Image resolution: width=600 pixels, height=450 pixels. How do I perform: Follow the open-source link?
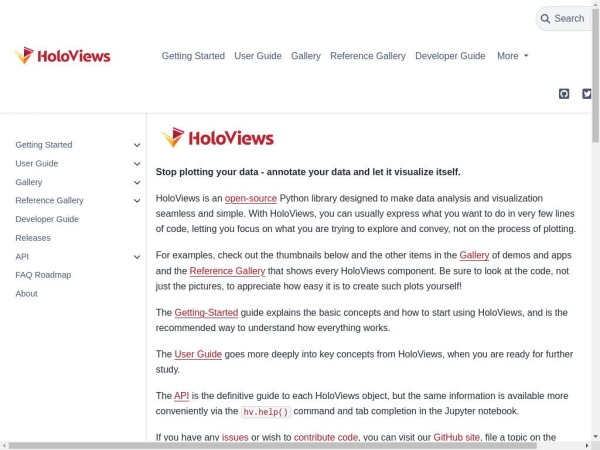(x=251, y=198)
